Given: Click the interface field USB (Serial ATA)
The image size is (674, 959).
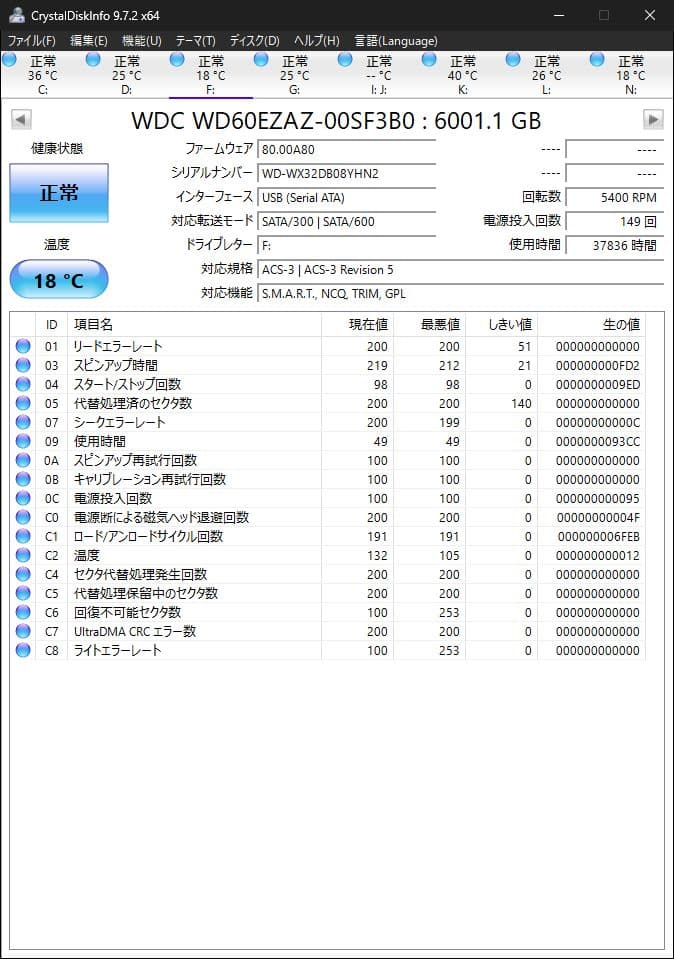Looking at the screenshot, I should [347, 198].
